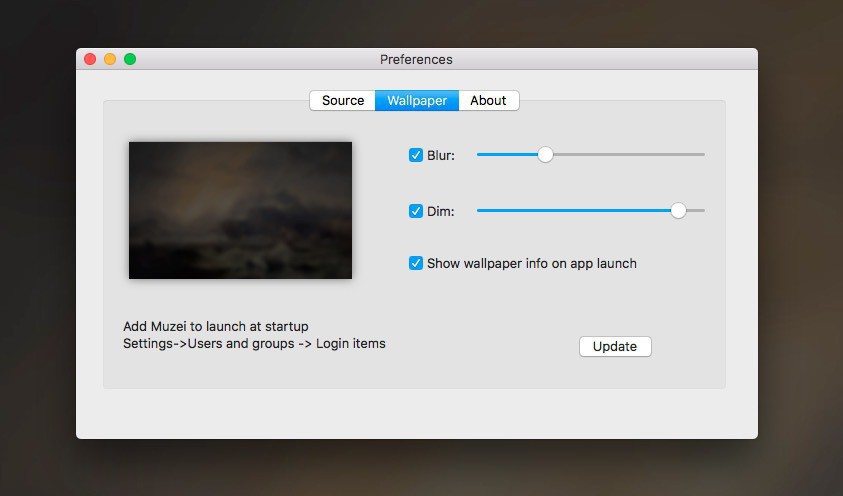Minimize Preferences window with yellow button
843x496 pixels.
110,59
